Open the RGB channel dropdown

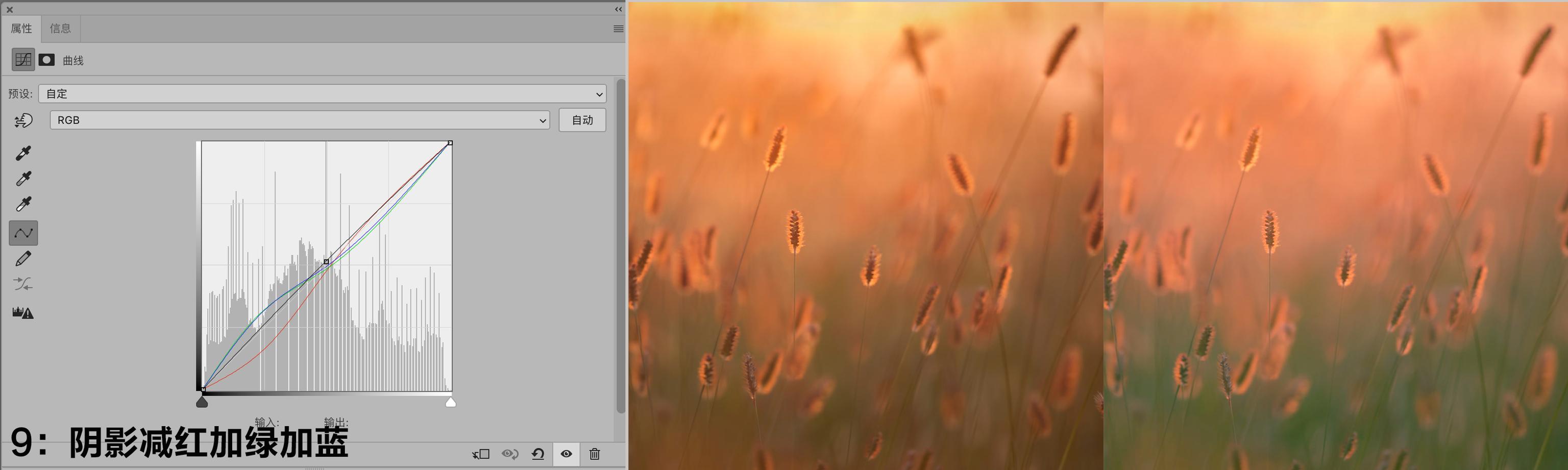click(x=300, y=120)
